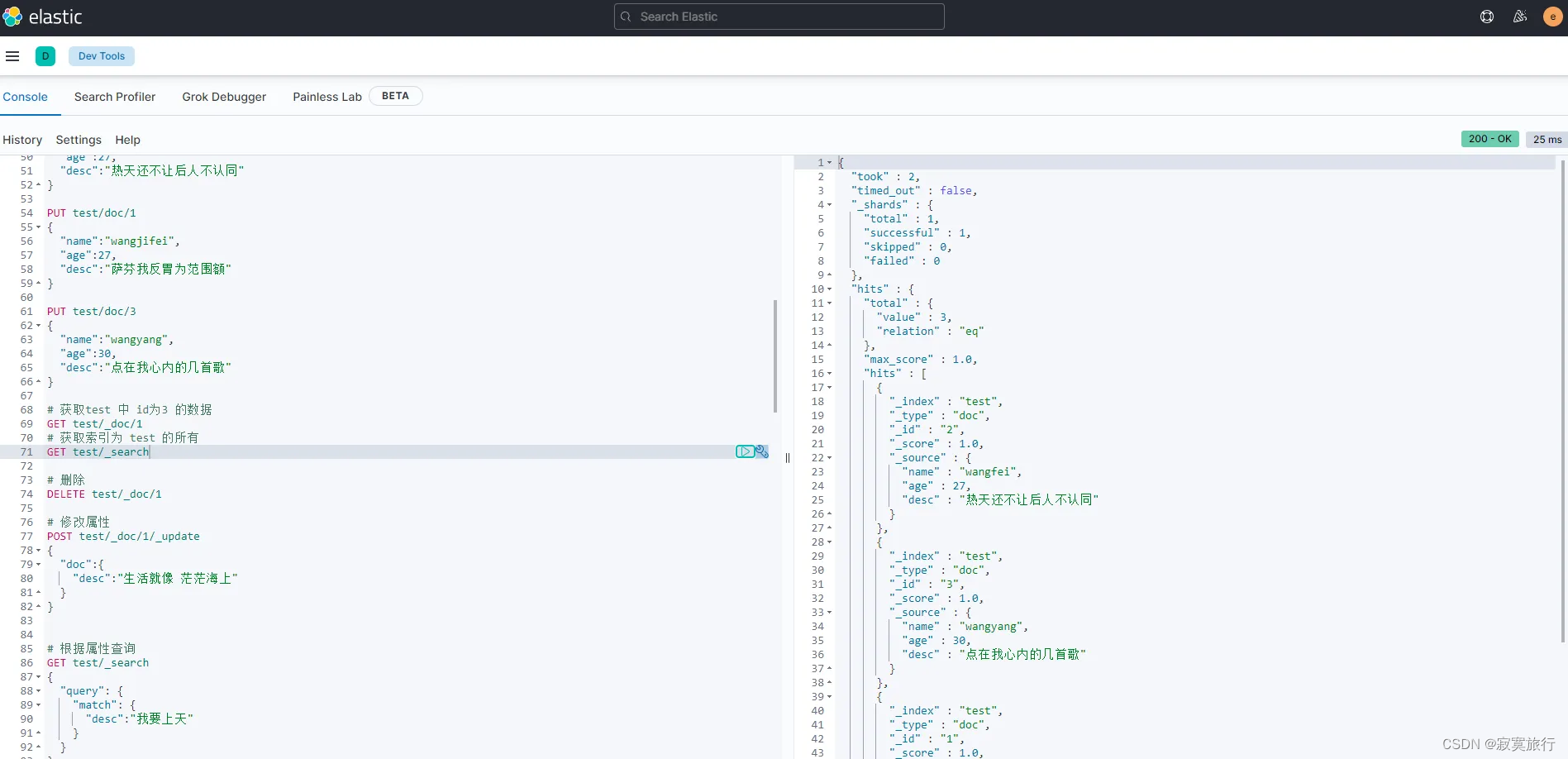Click the 'PUT test/doc/1' line
The image size is (1568, 759).
click(x=92, y=212)
